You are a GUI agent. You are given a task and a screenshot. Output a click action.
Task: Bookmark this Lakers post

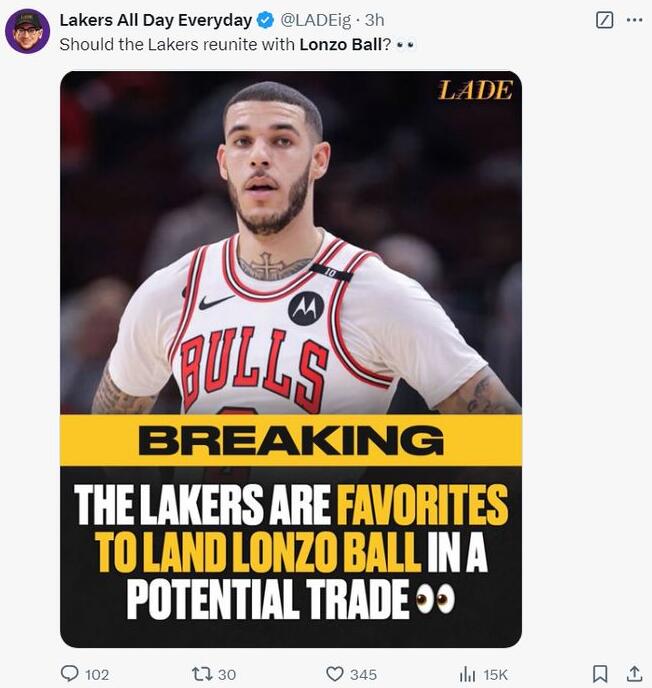(x=600, y=674)
